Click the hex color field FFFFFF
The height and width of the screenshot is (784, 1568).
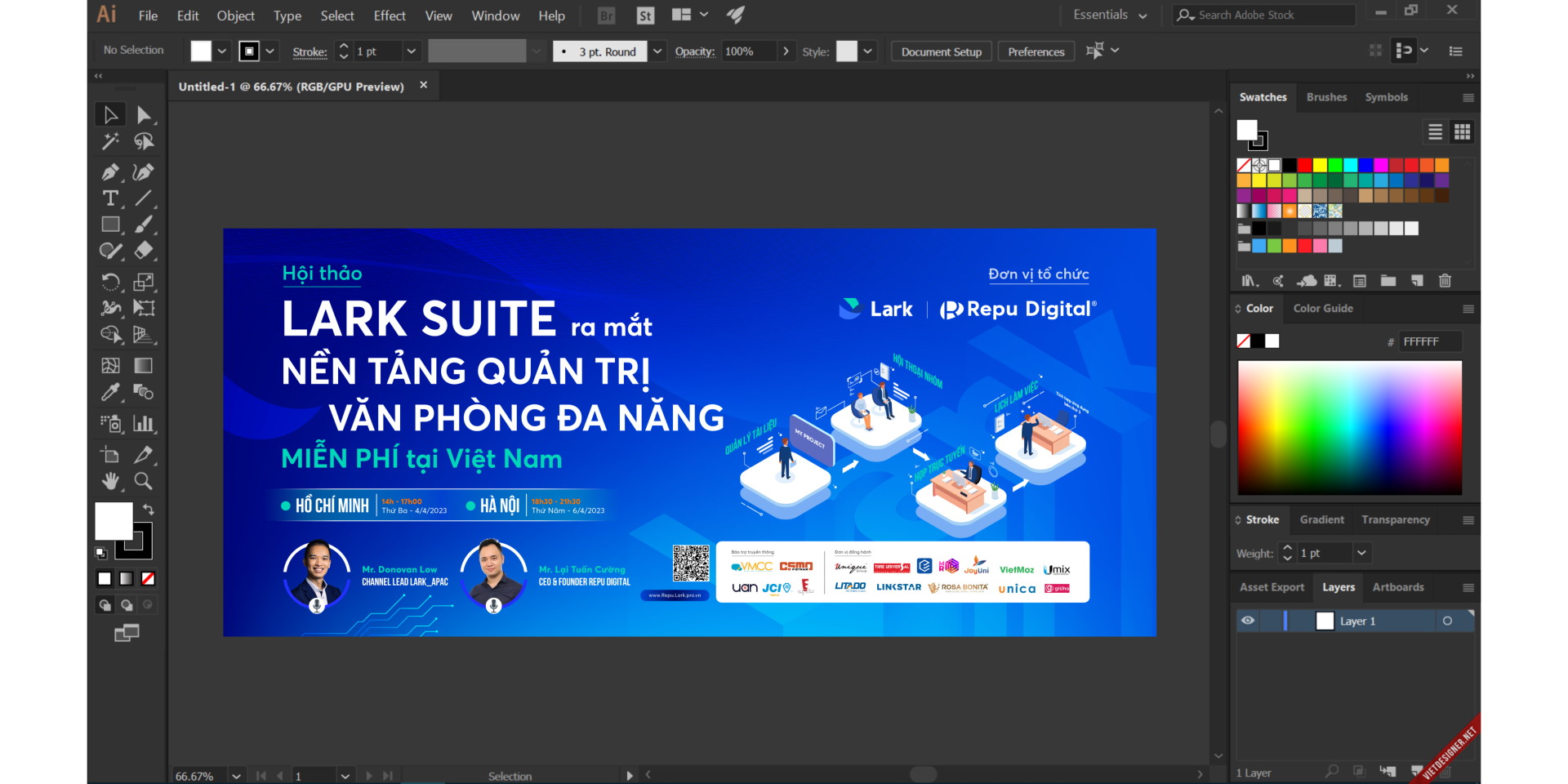point(1430,341)
